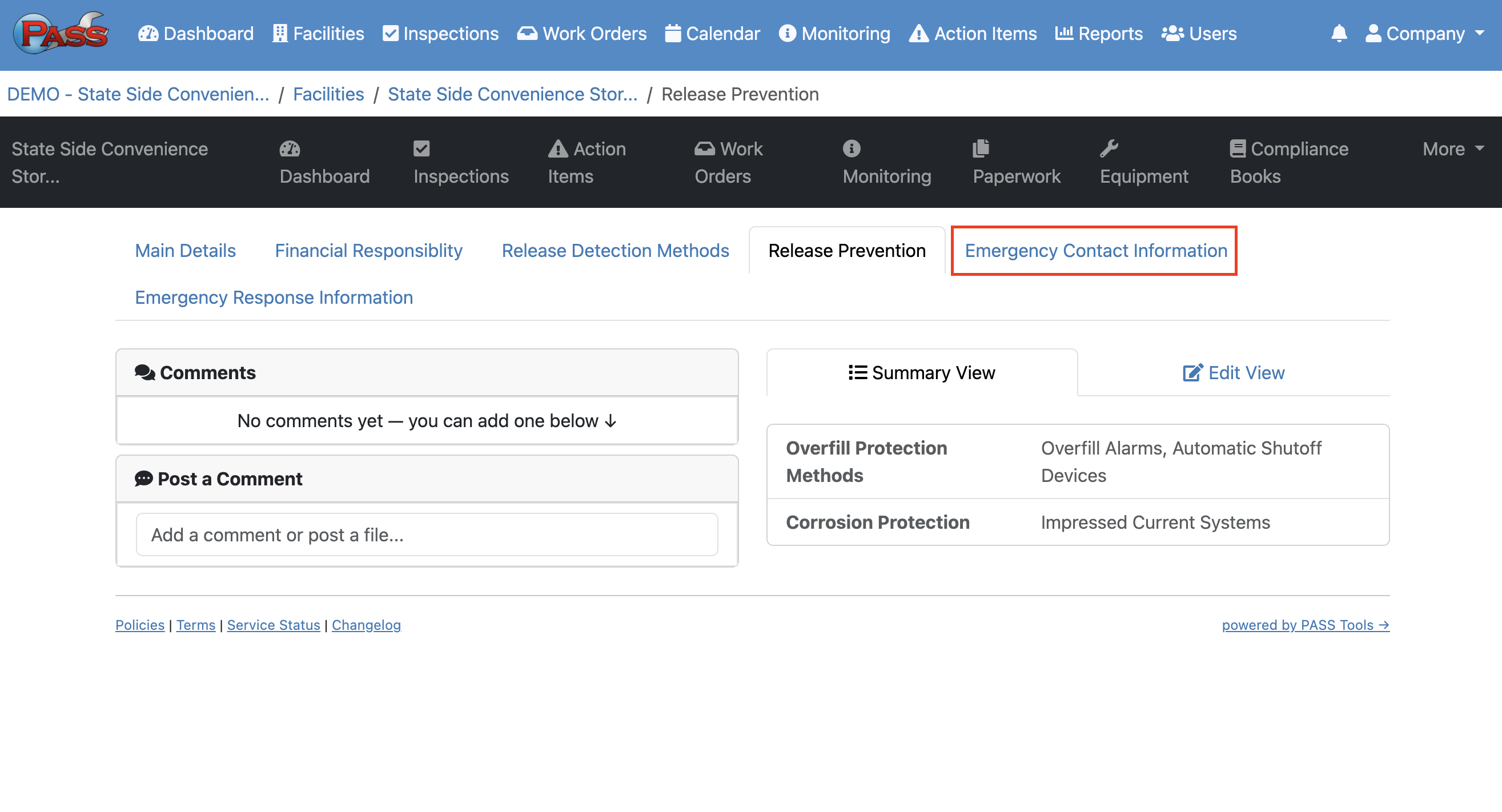Open the facility Action Items section
This screenshot has height=812, width=1502.
[586, 163]
